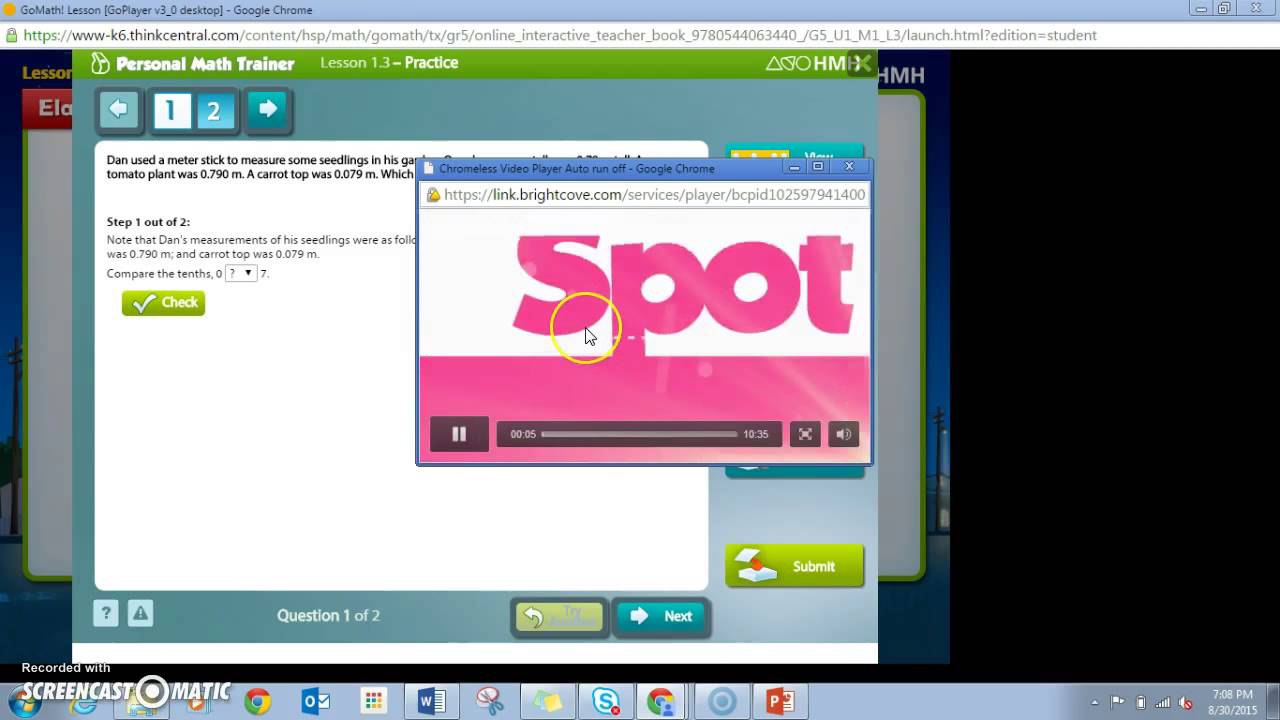The width and height of the screenshot is (1280, 720).
Task: Open the clock showing 7:08 PM
Action: [x=1231, y=702]
